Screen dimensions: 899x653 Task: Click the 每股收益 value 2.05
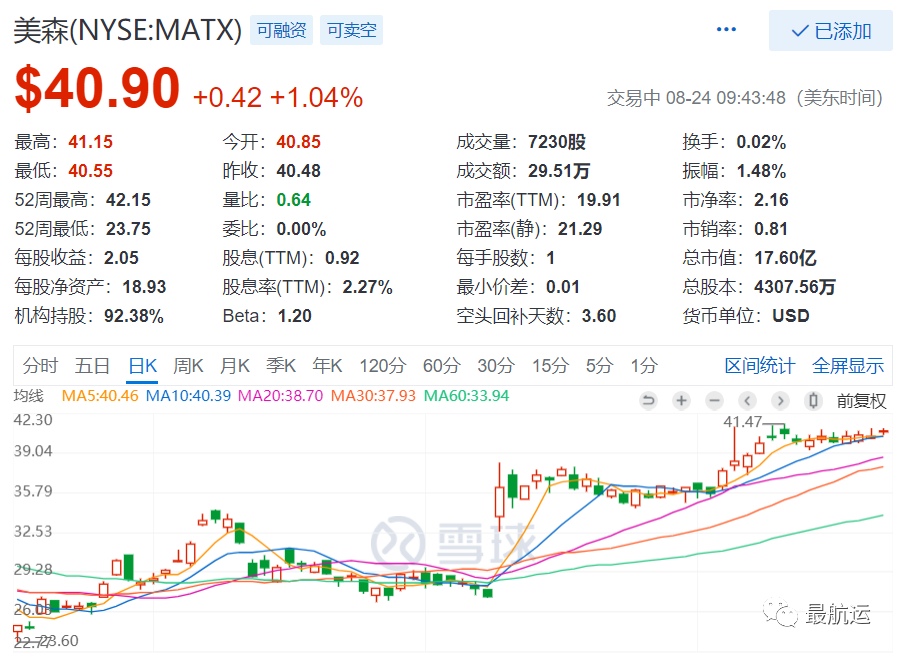(122, 257)
